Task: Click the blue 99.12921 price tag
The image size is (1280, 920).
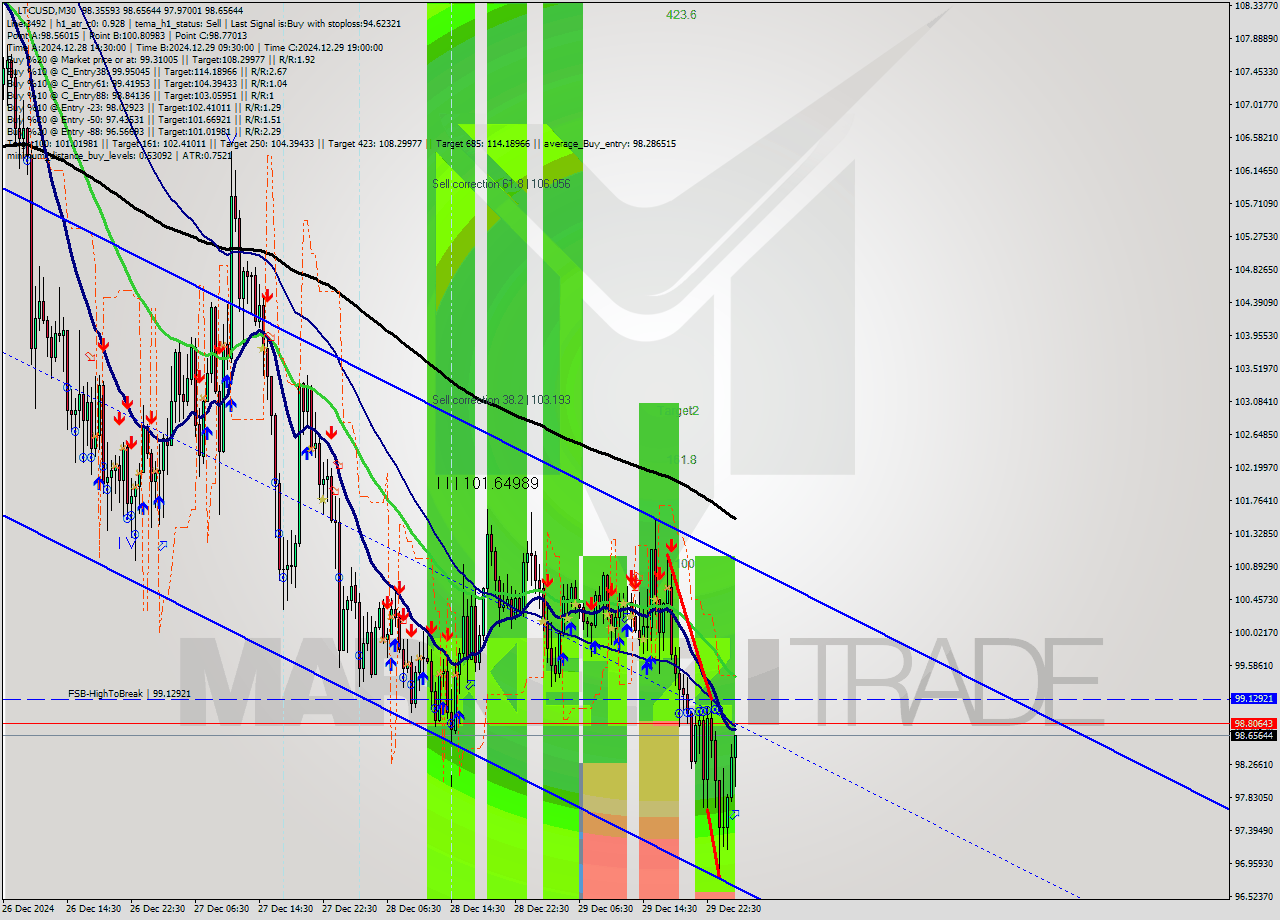Action: [x=1254, y=699]
